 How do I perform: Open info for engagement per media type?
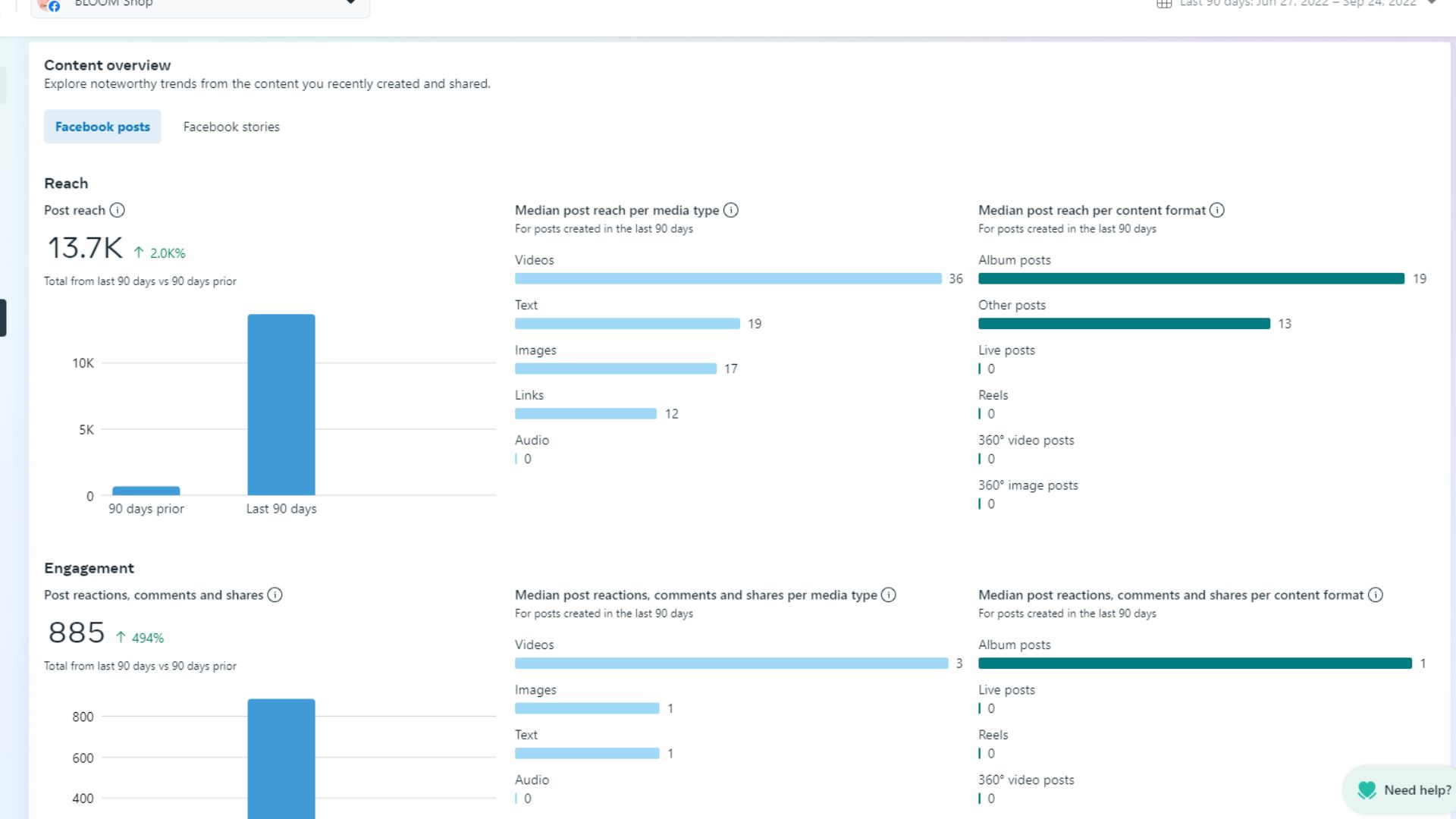coord(888,595)
